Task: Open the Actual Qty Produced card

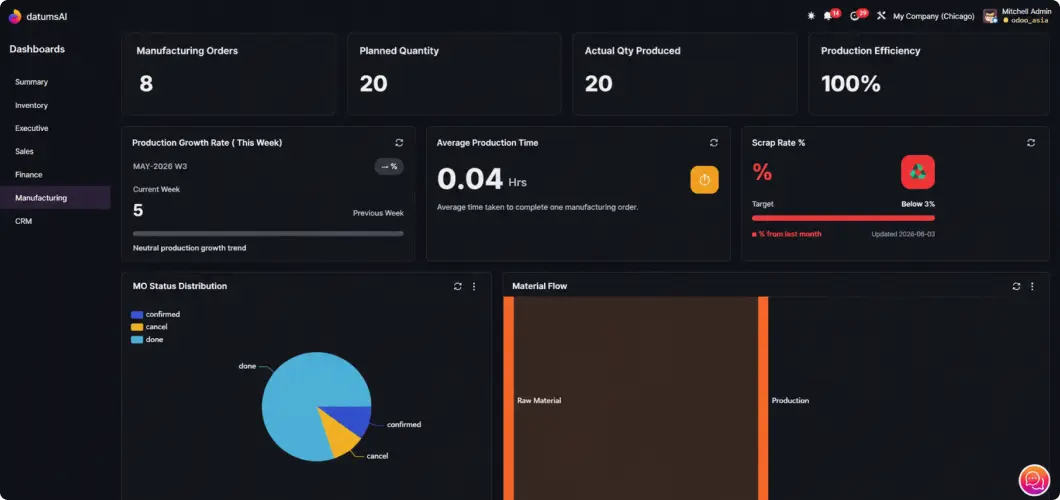Action: coord(685,74)
